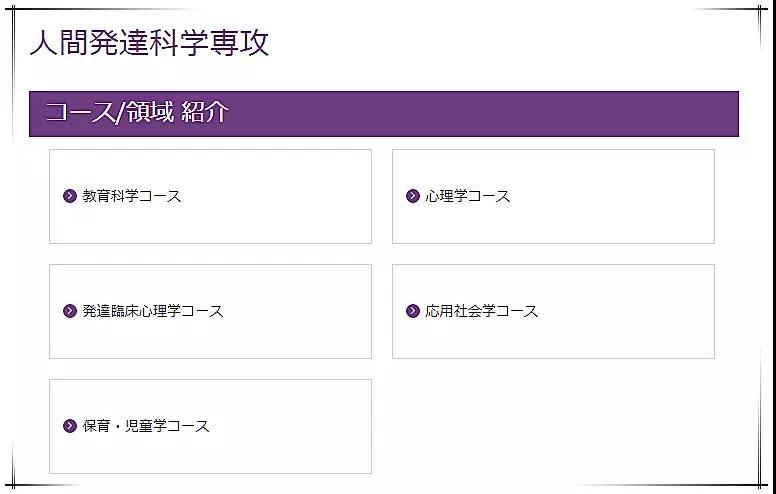Click the empty grid space below 応用社会学コース
Viewport: 776px width, 494px height.
point(553,426)
